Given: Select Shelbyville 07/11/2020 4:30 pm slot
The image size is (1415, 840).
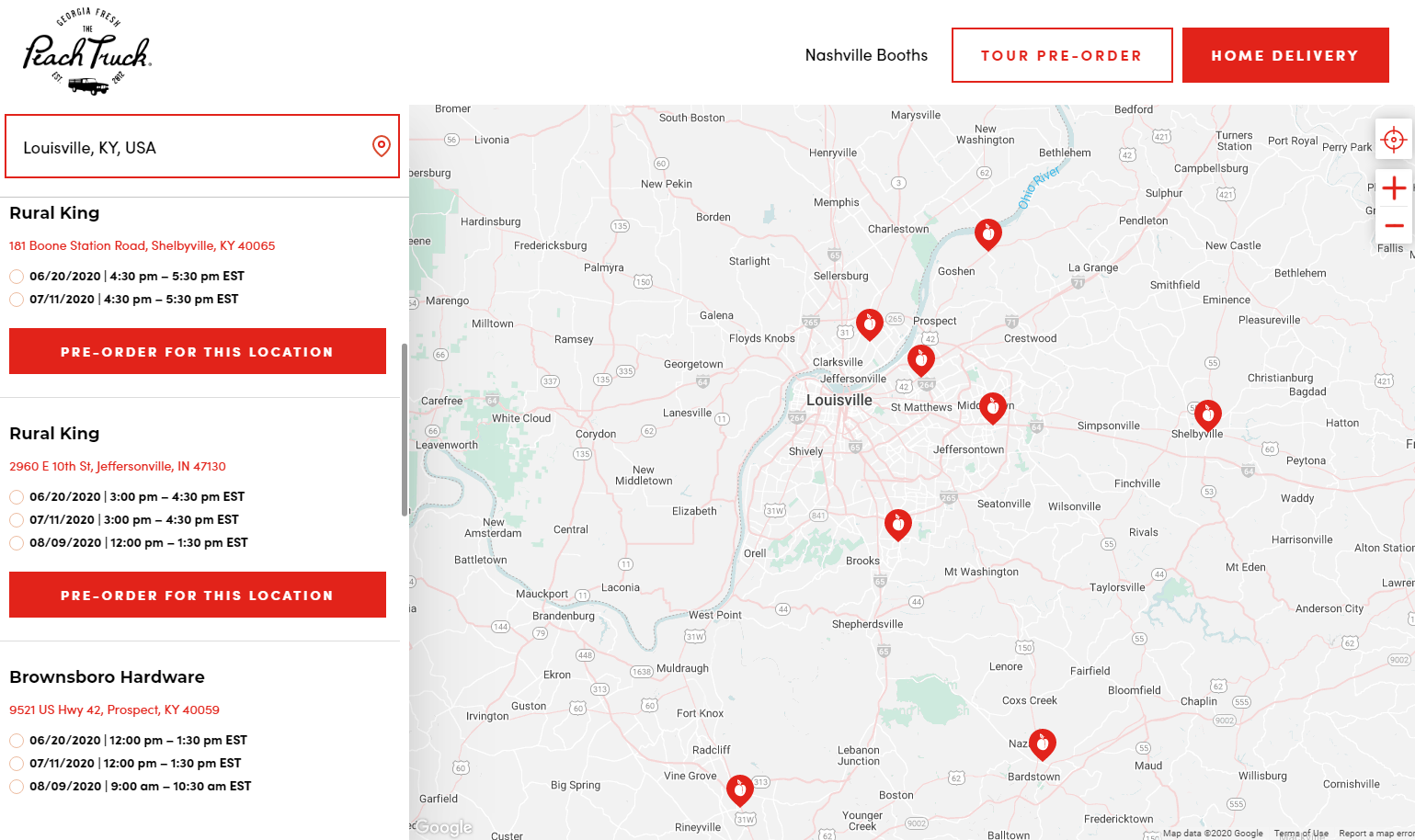Looking at the screenshot, I should pyautogui.click(x=17, y=300).
